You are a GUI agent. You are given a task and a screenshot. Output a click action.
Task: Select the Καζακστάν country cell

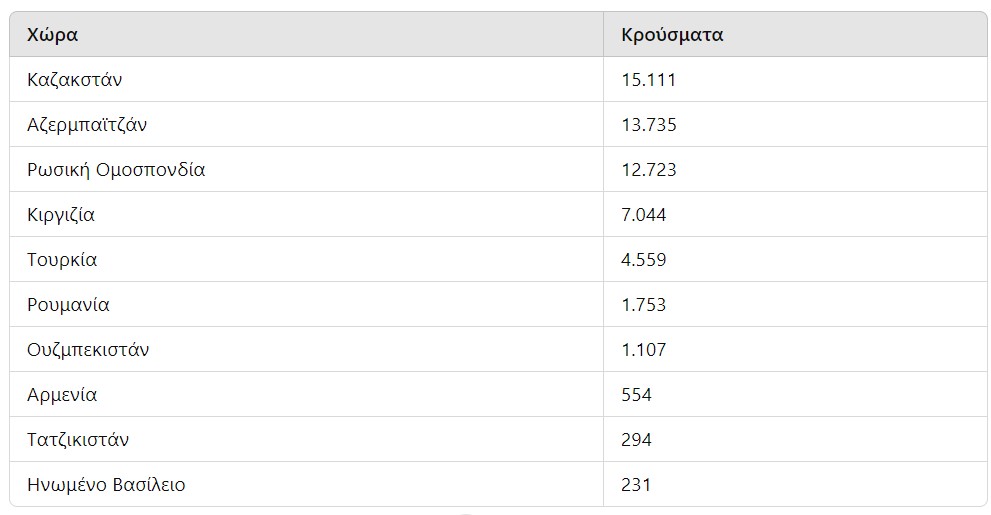click(307, 80)
